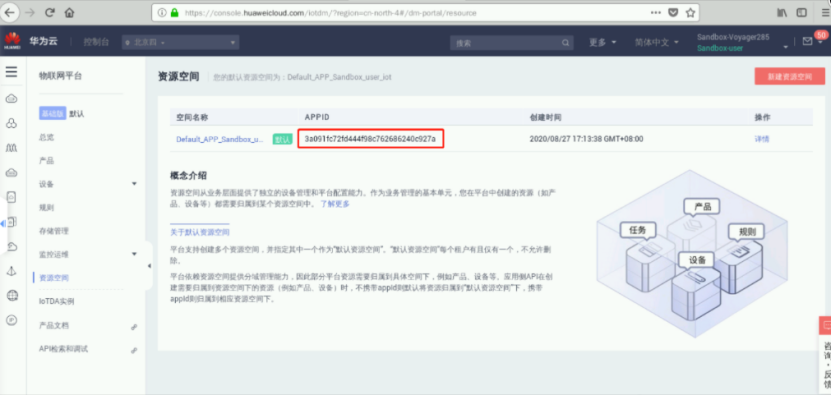Open the Default_APP_Sandbox_u... space link
The height and width of the screenshot is (396, 831).
219,139
